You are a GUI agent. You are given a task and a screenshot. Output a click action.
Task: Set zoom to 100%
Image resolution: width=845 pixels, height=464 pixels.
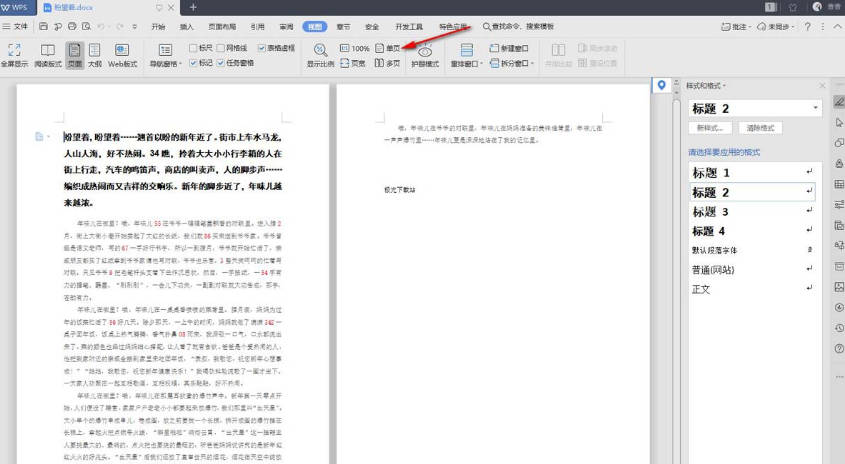(x=355, y=48)
